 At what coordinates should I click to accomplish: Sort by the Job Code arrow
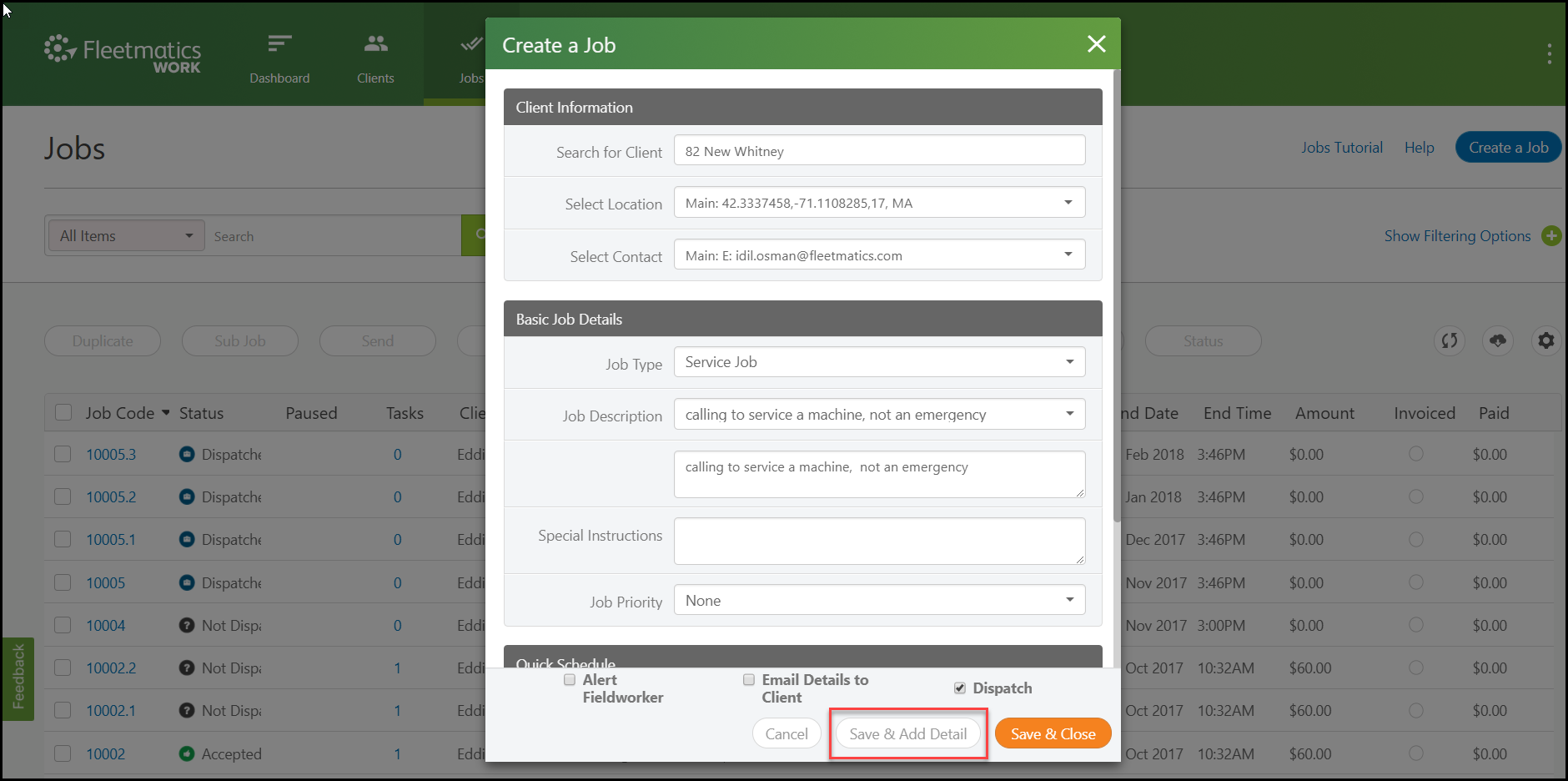[166, 413]
